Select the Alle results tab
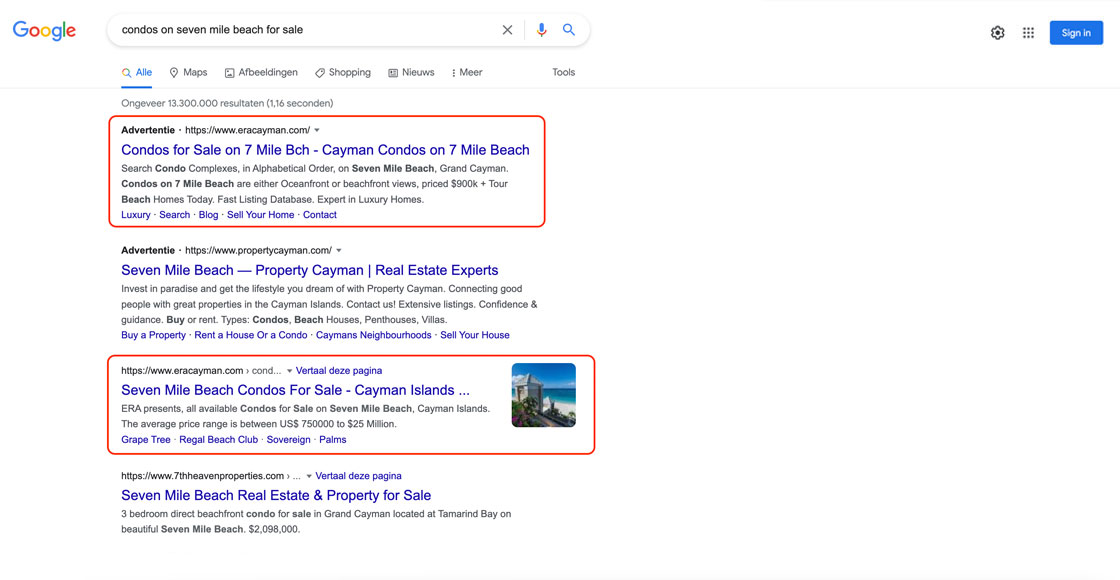Image resolution: width=1120 pixels, height=580 pixels. [136, 73]
